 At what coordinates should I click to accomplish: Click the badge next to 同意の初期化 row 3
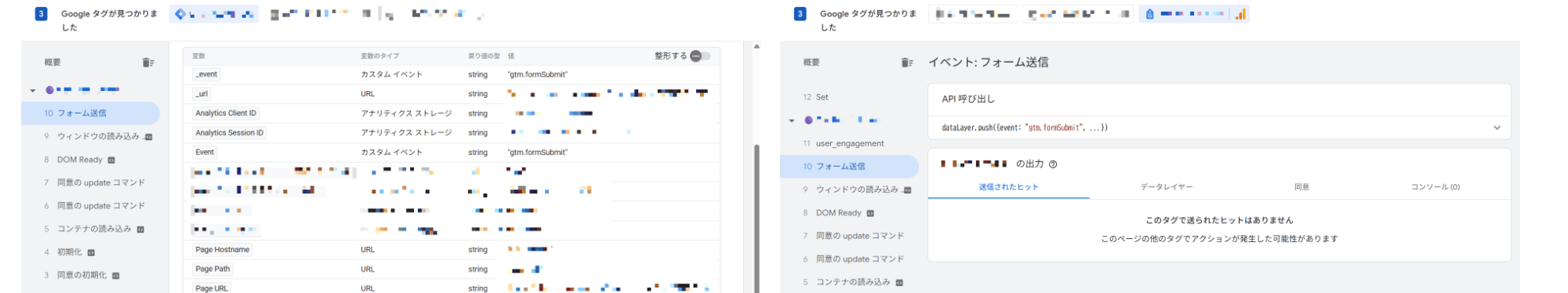pos(116,276)
